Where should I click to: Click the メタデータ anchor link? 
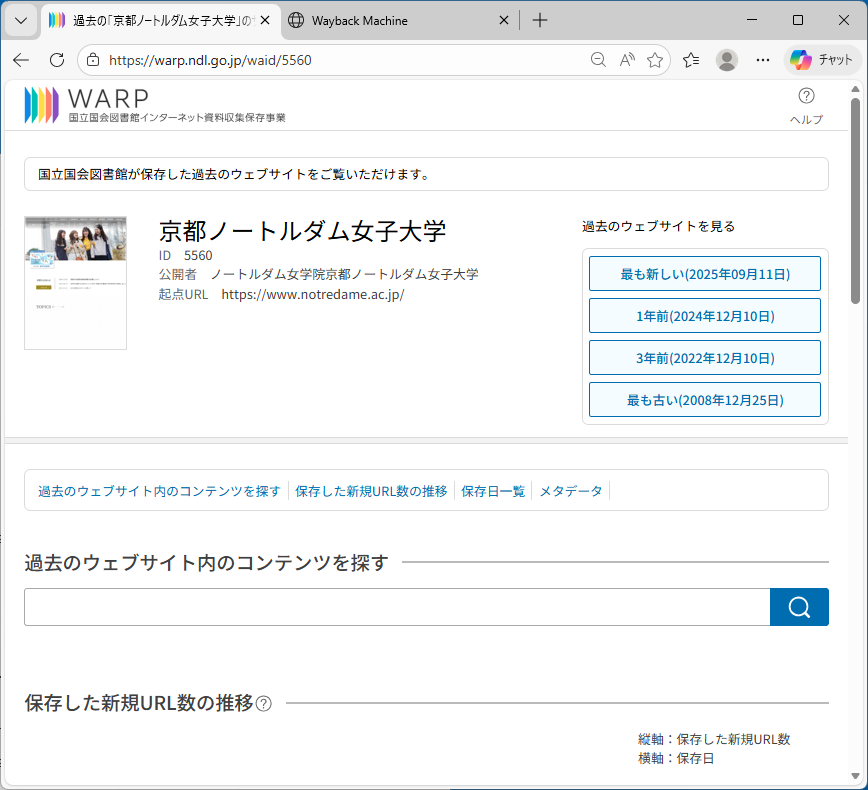(571, 491)
